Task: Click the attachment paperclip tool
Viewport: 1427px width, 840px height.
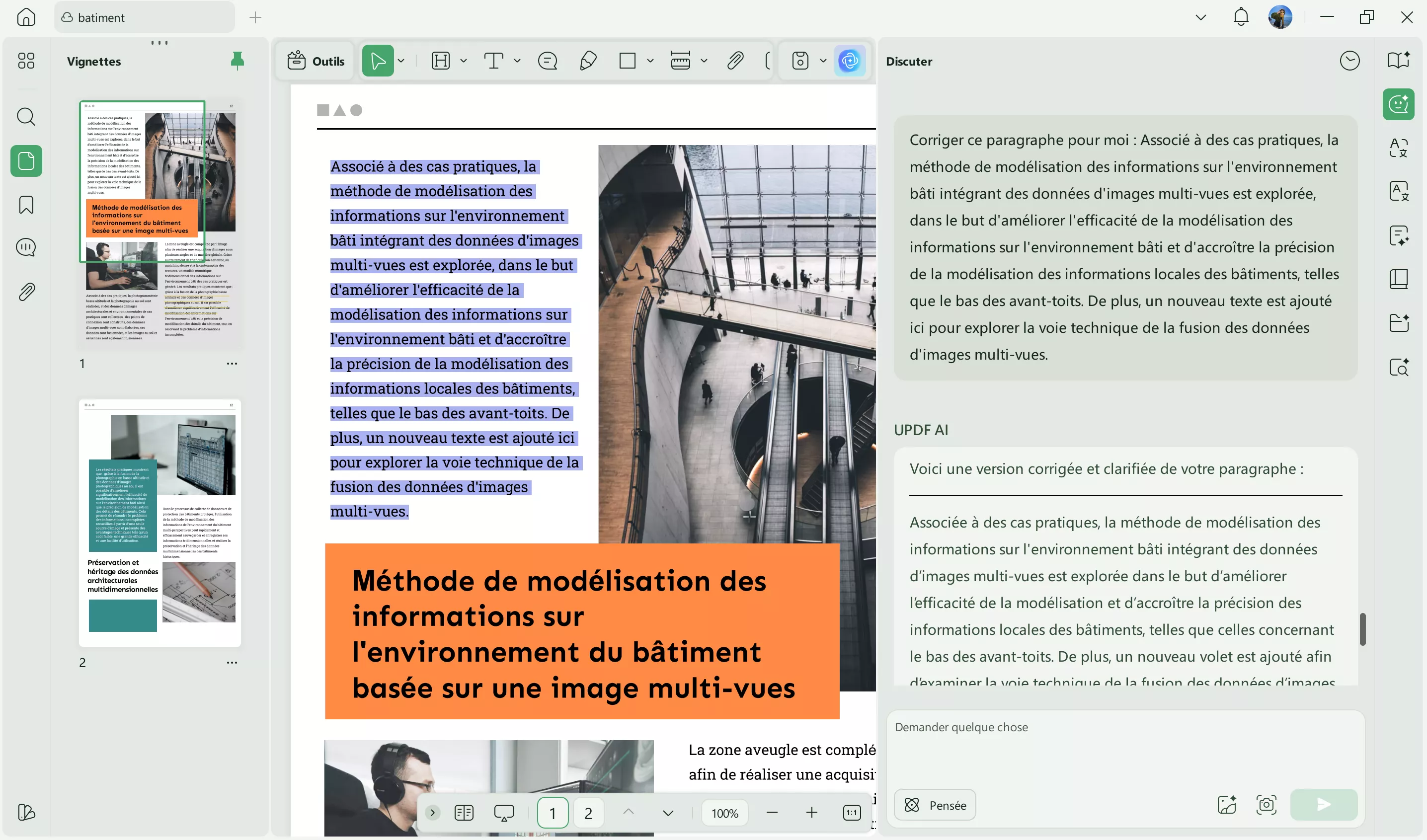Action: 734,61
